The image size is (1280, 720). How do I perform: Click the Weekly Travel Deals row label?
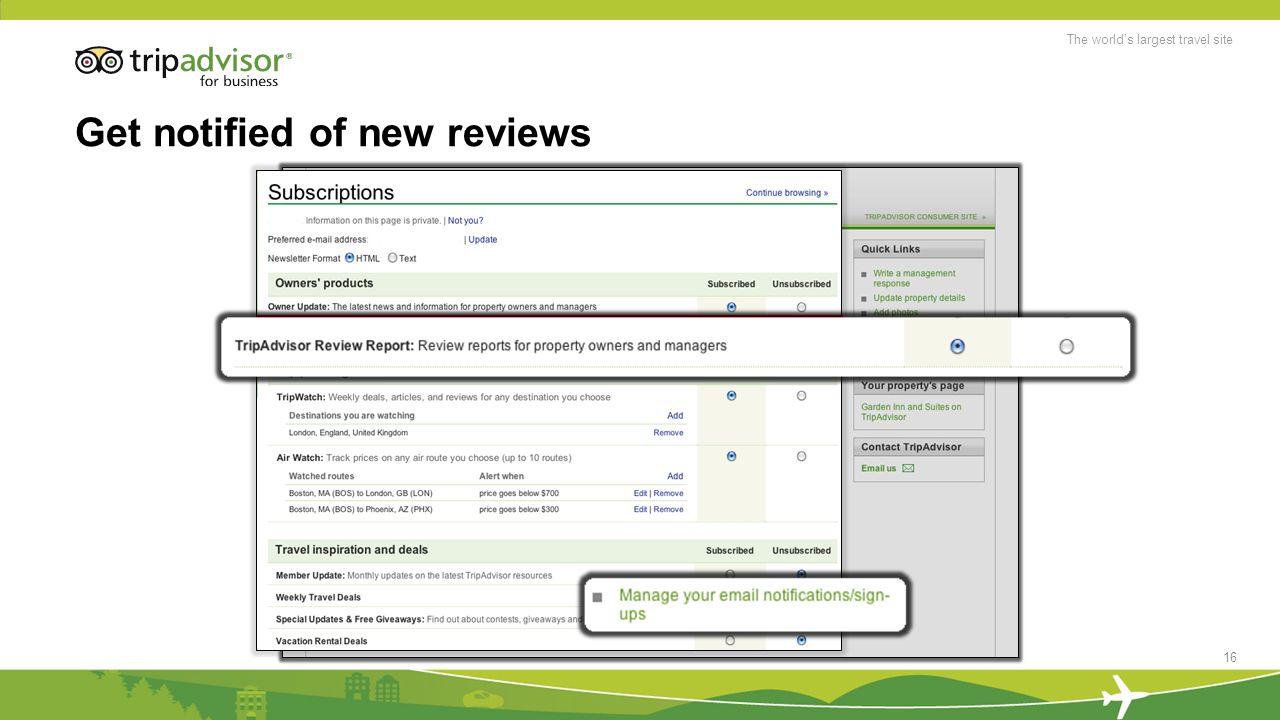pyautogui.click(x=318, y=598)
